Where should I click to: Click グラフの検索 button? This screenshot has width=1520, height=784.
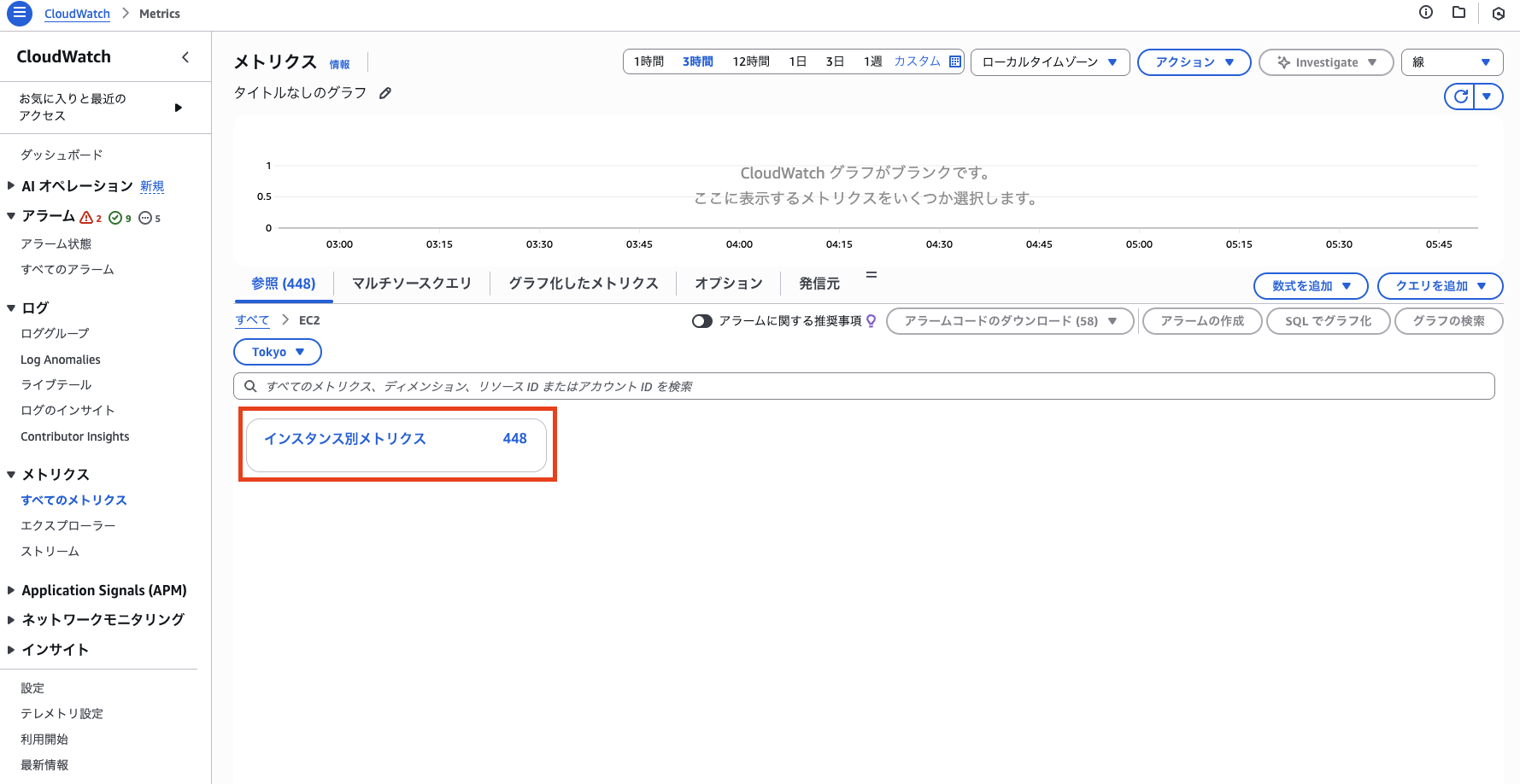coord(1448,321)
